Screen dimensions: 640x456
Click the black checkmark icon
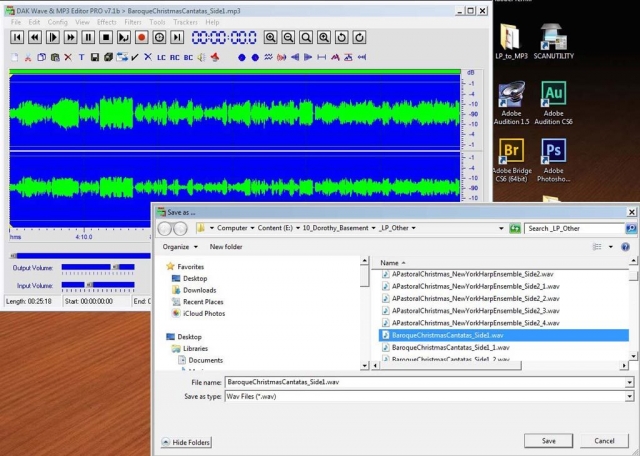tap(135, 58)
